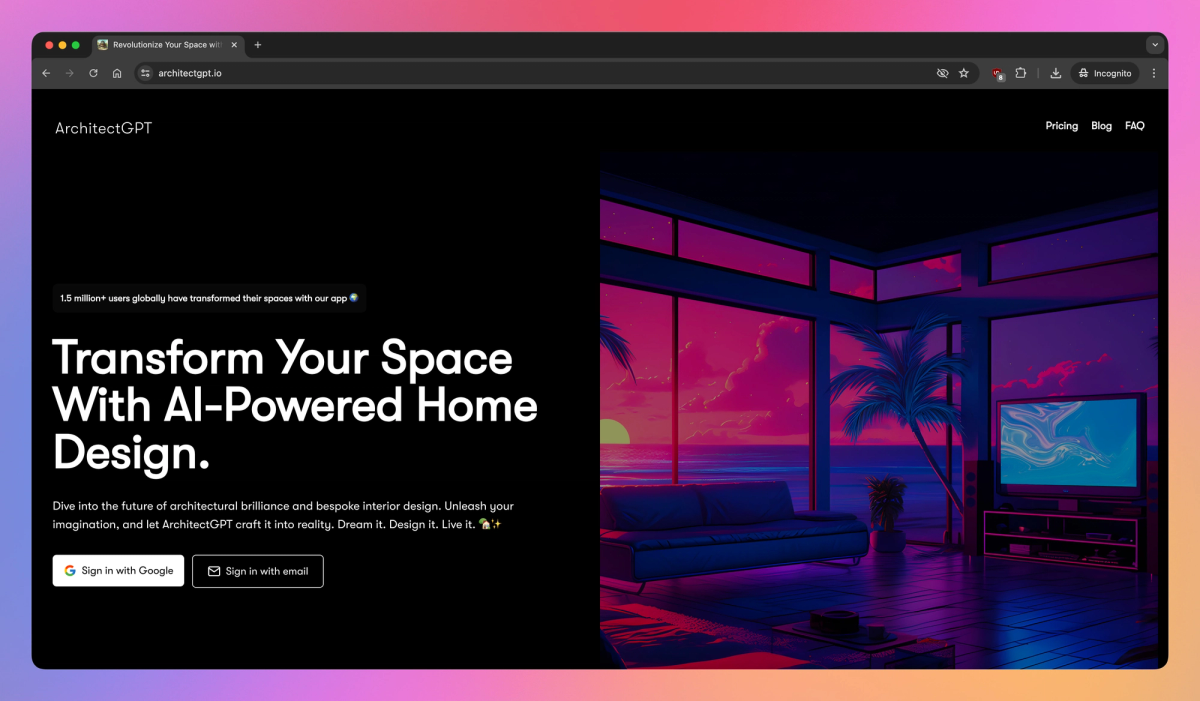Choose Sign in with email button

pos(258,571)
